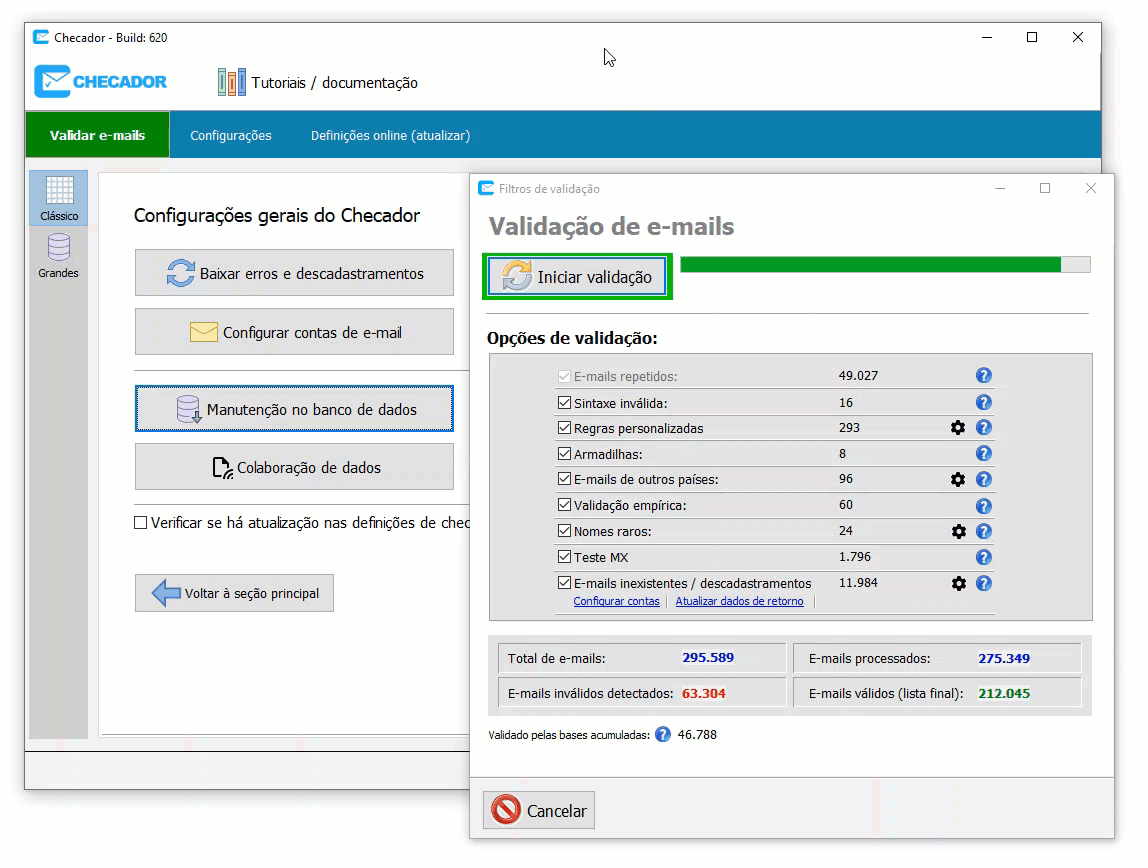Open gear settings for E-mails de outros países
This screenshot has width=1148, height=868.
click(958, 480)
